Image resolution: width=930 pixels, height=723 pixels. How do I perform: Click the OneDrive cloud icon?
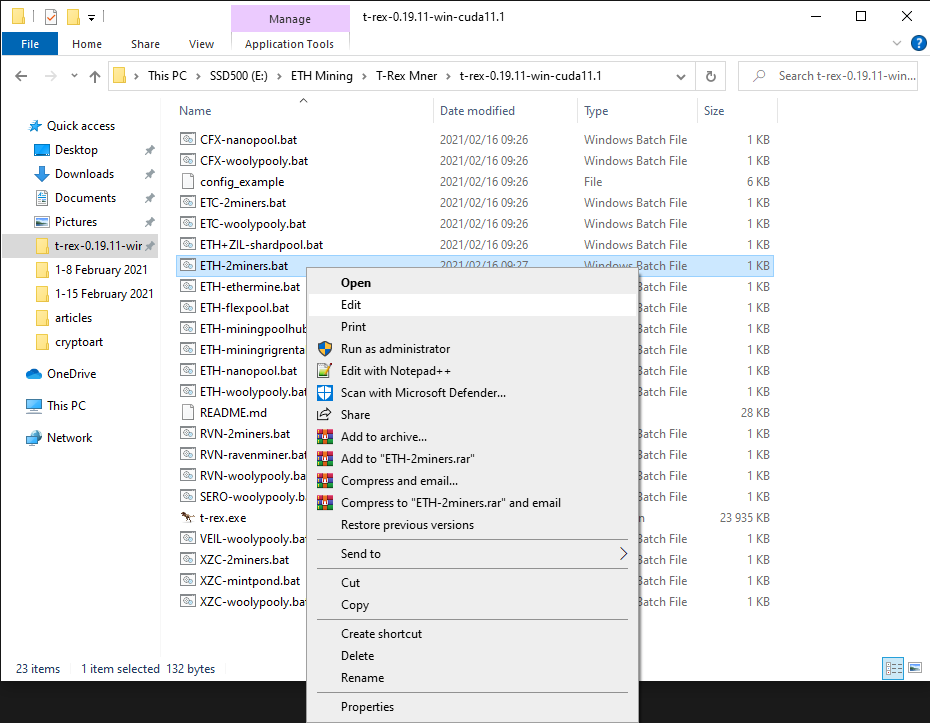click(34, 374)
